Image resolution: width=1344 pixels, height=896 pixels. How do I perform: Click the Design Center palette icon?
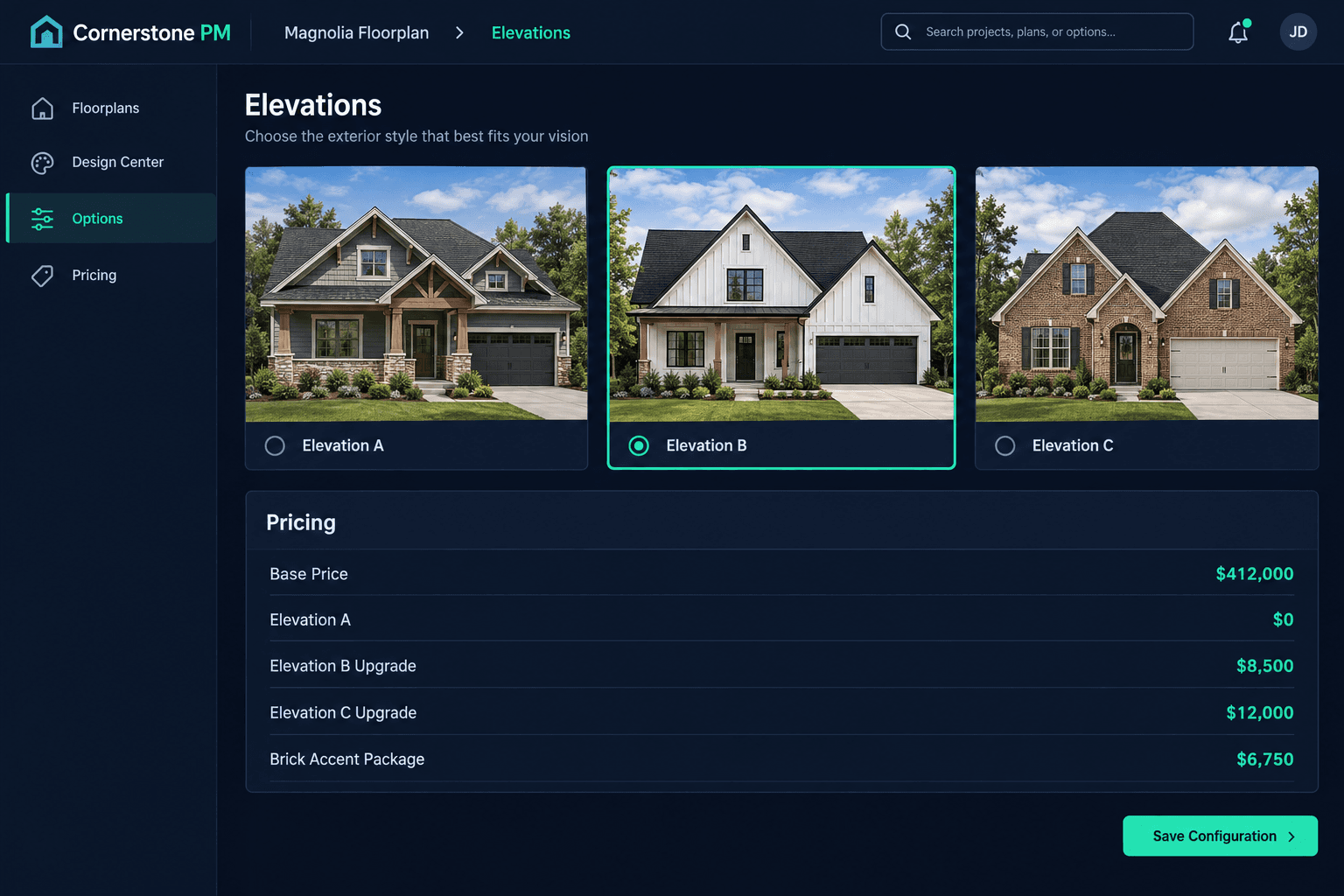coord(42,163)
